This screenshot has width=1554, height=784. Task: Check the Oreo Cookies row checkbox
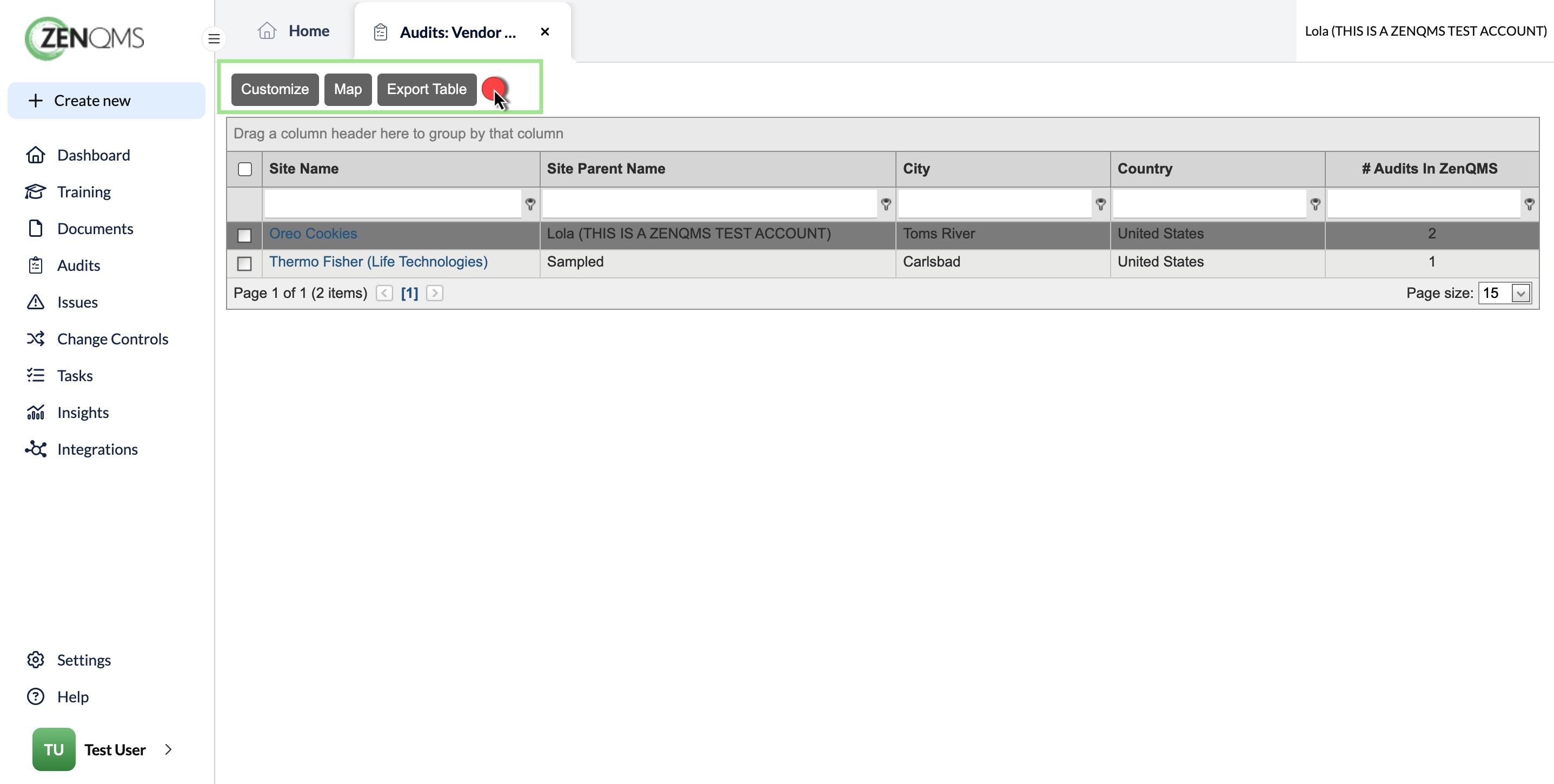point(244,236)
